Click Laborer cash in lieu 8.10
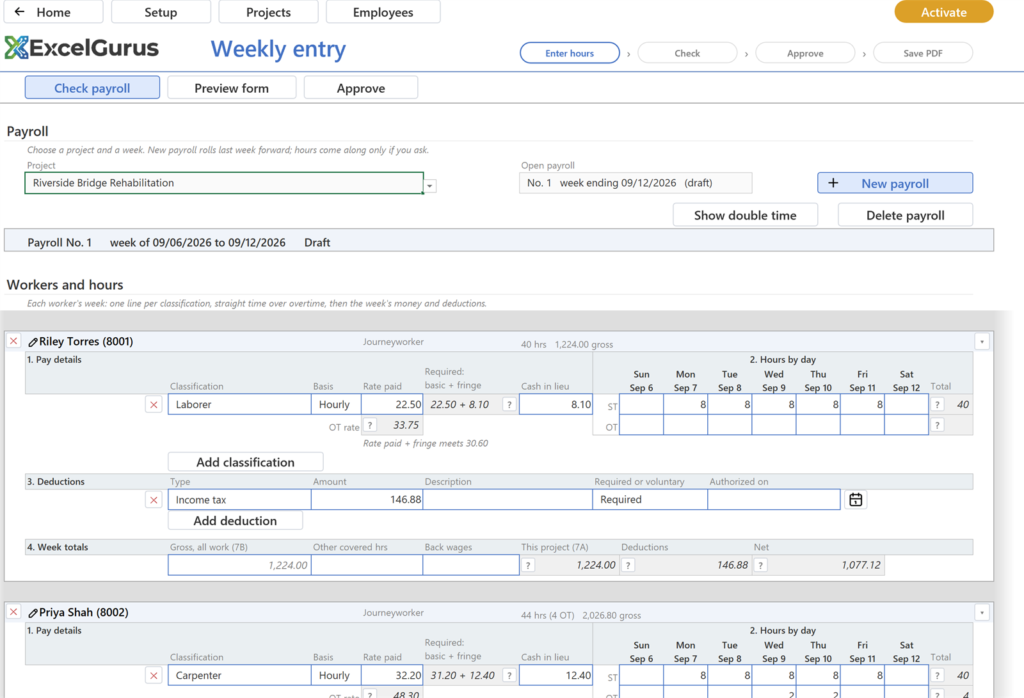 [556, 405]
